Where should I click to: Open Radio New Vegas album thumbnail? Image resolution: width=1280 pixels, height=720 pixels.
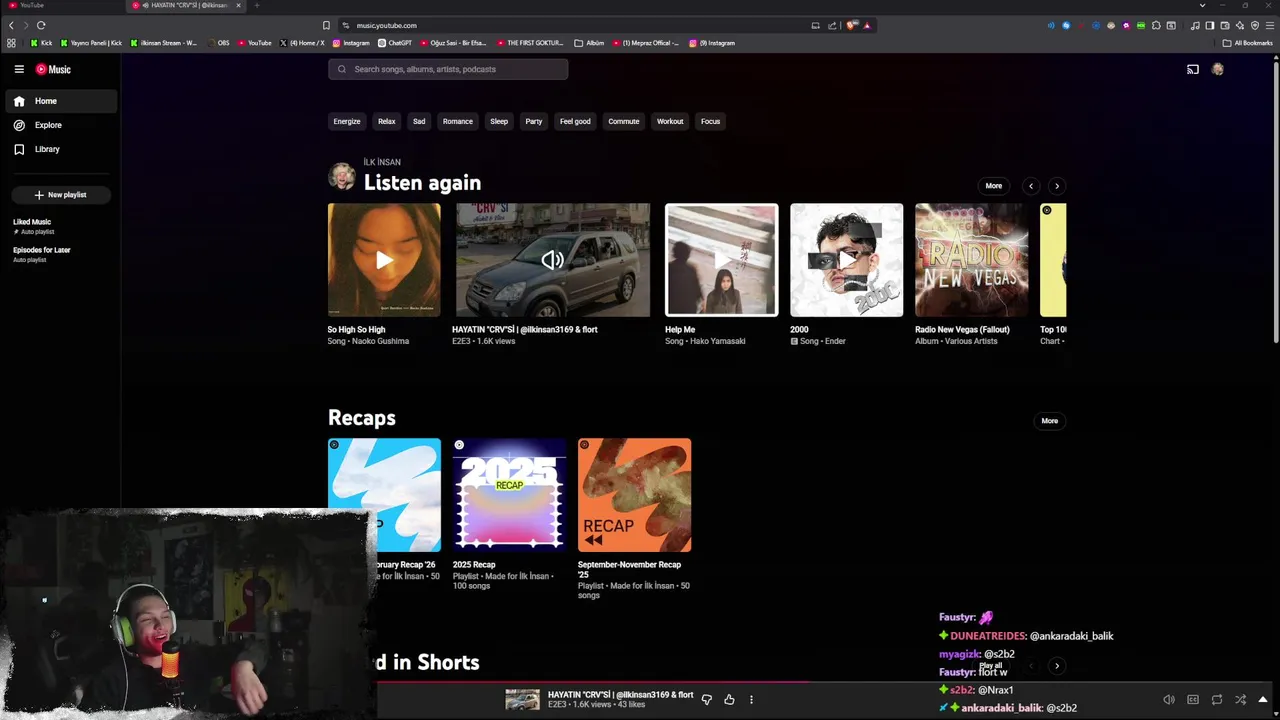[972, 260]
